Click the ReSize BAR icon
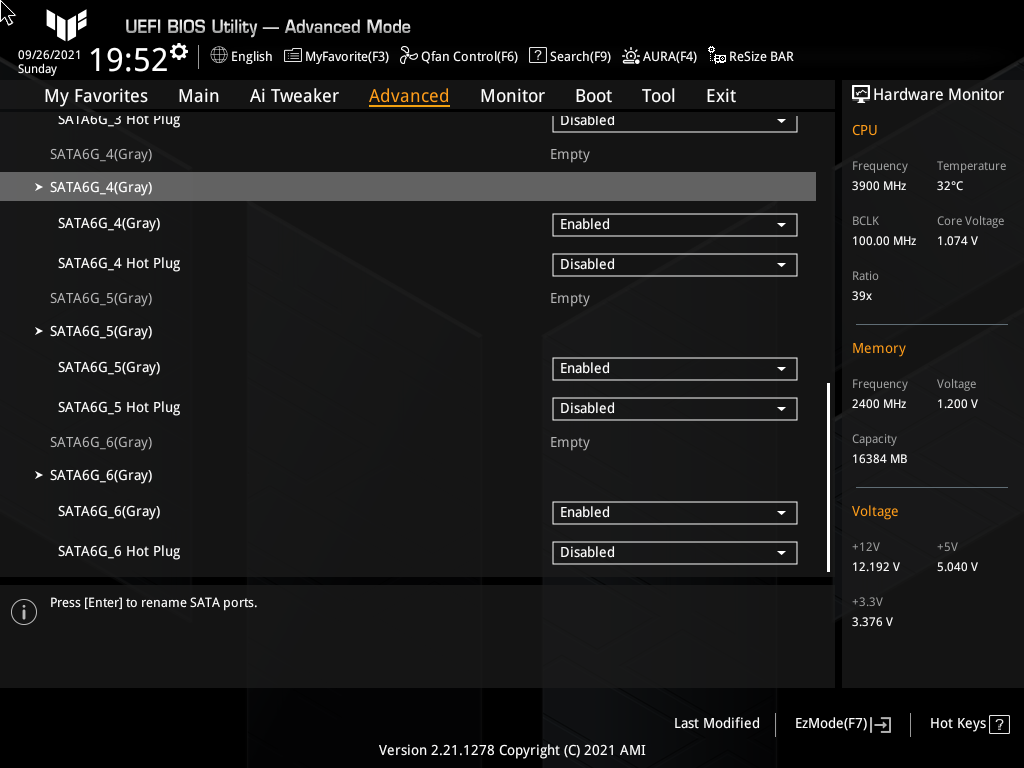Image resolution: width=1024 pixels, height=768 pixels. pos(716,56)
